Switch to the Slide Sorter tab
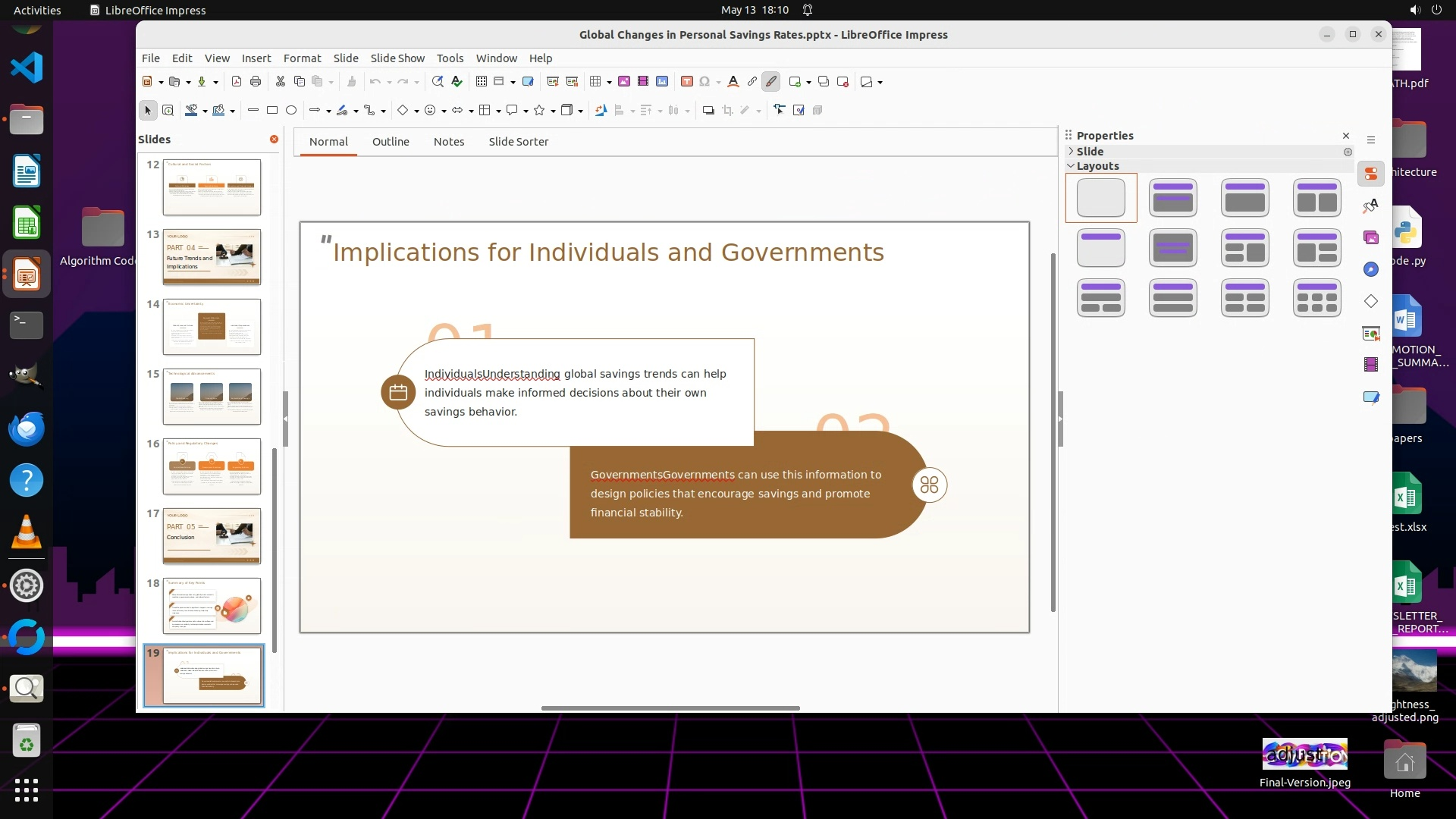This screenshot has height=819, width=1456. (518, 142)
